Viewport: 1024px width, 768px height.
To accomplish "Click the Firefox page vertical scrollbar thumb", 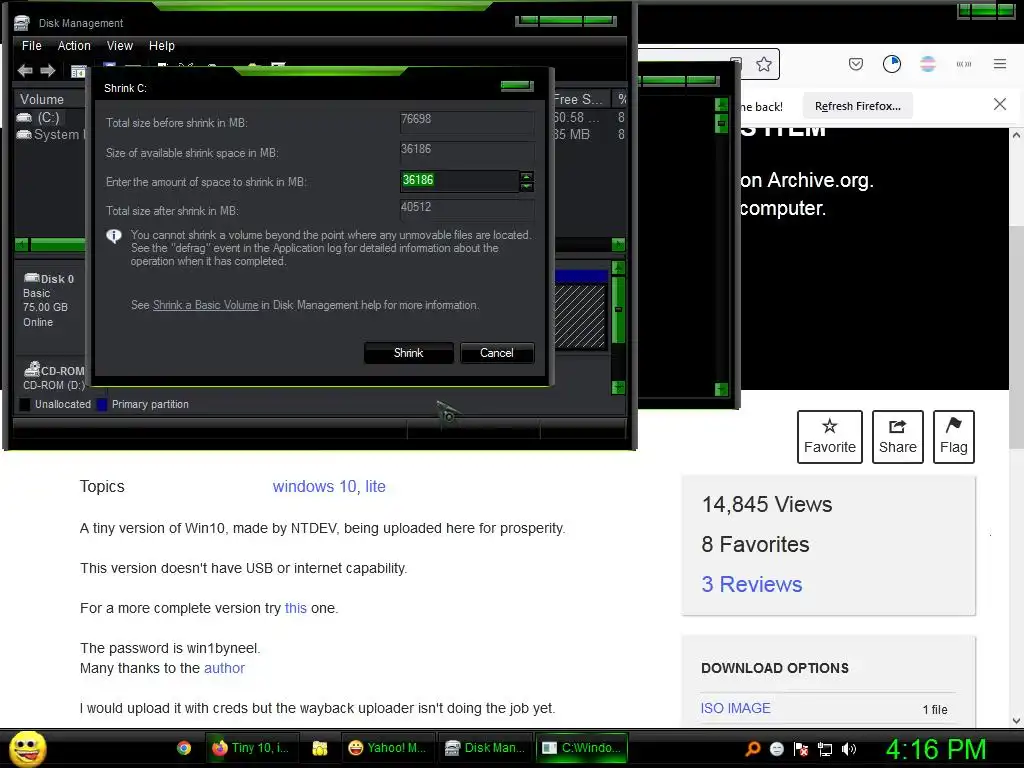I will tap(1016, 336).
